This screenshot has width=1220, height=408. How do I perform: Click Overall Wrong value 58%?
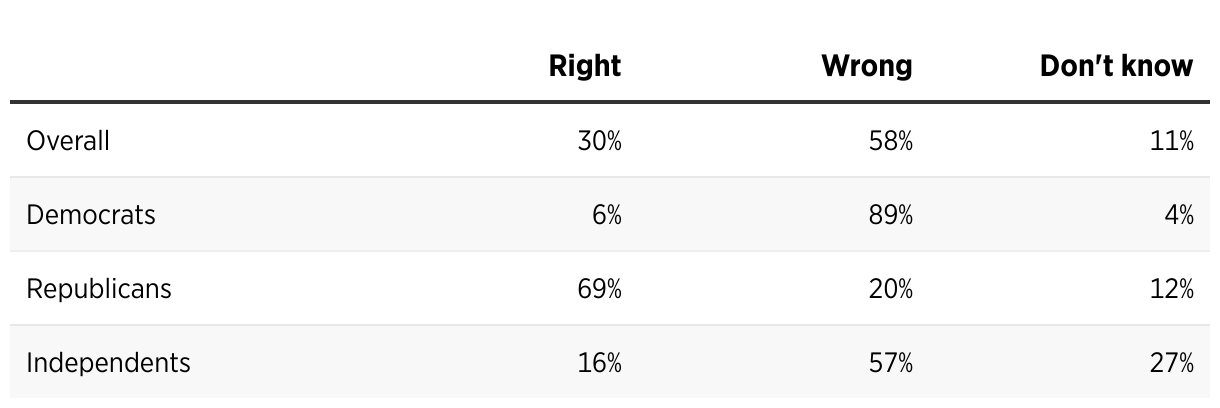point(891,141)
